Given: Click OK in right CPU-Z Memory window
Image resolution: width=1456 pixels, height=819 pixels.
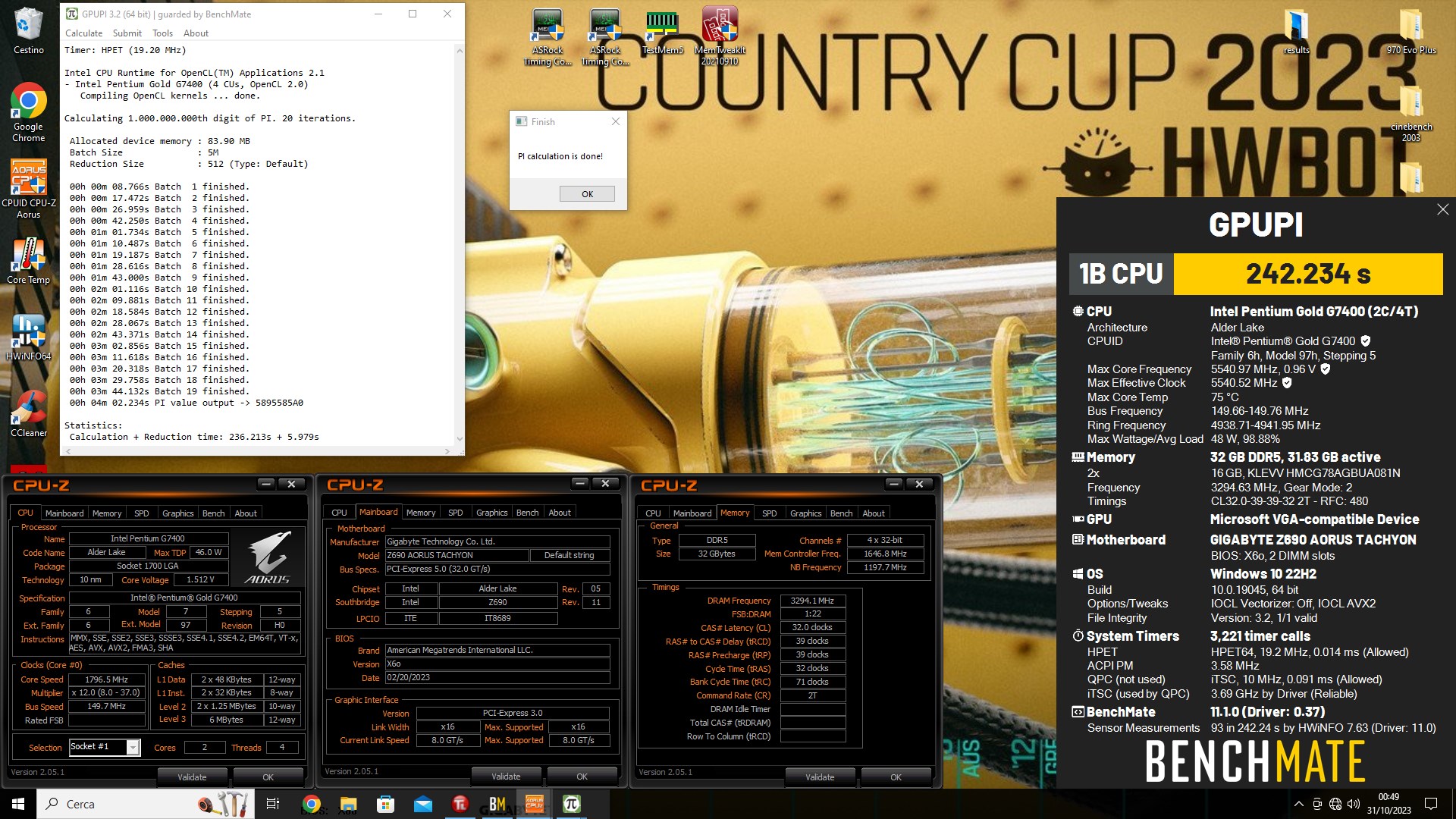Looking at the screenshot, I should [x=896, y=777].
